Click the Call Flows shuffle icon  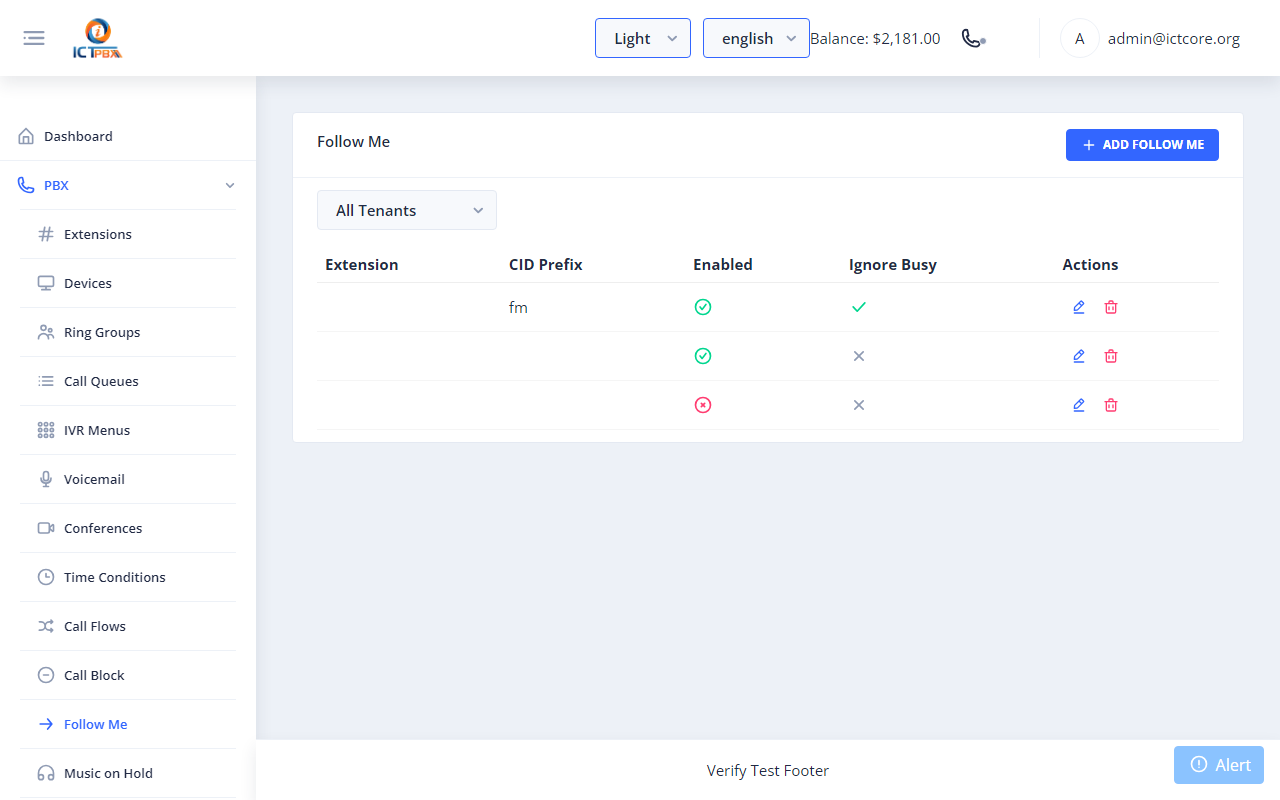click(x=46, y=626)
